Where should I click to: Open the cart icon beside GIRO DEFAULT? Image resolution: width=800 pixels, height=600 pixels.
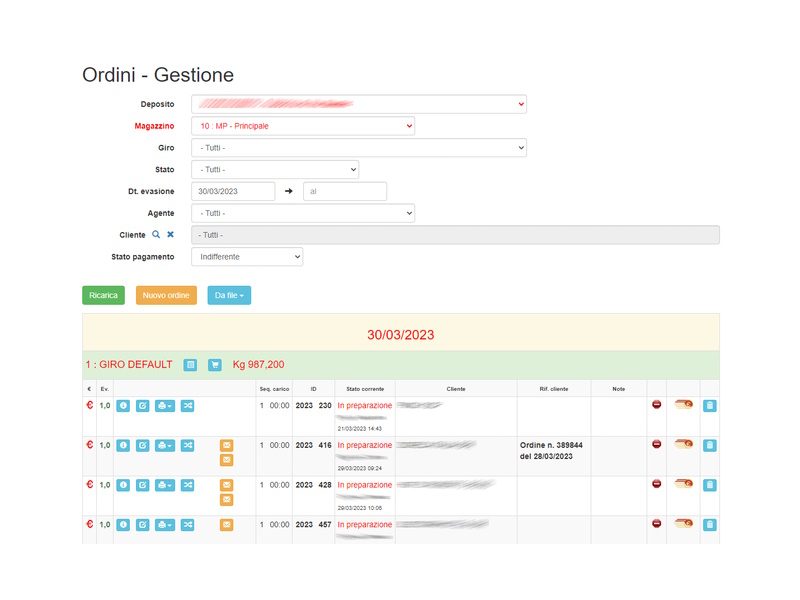215,365
